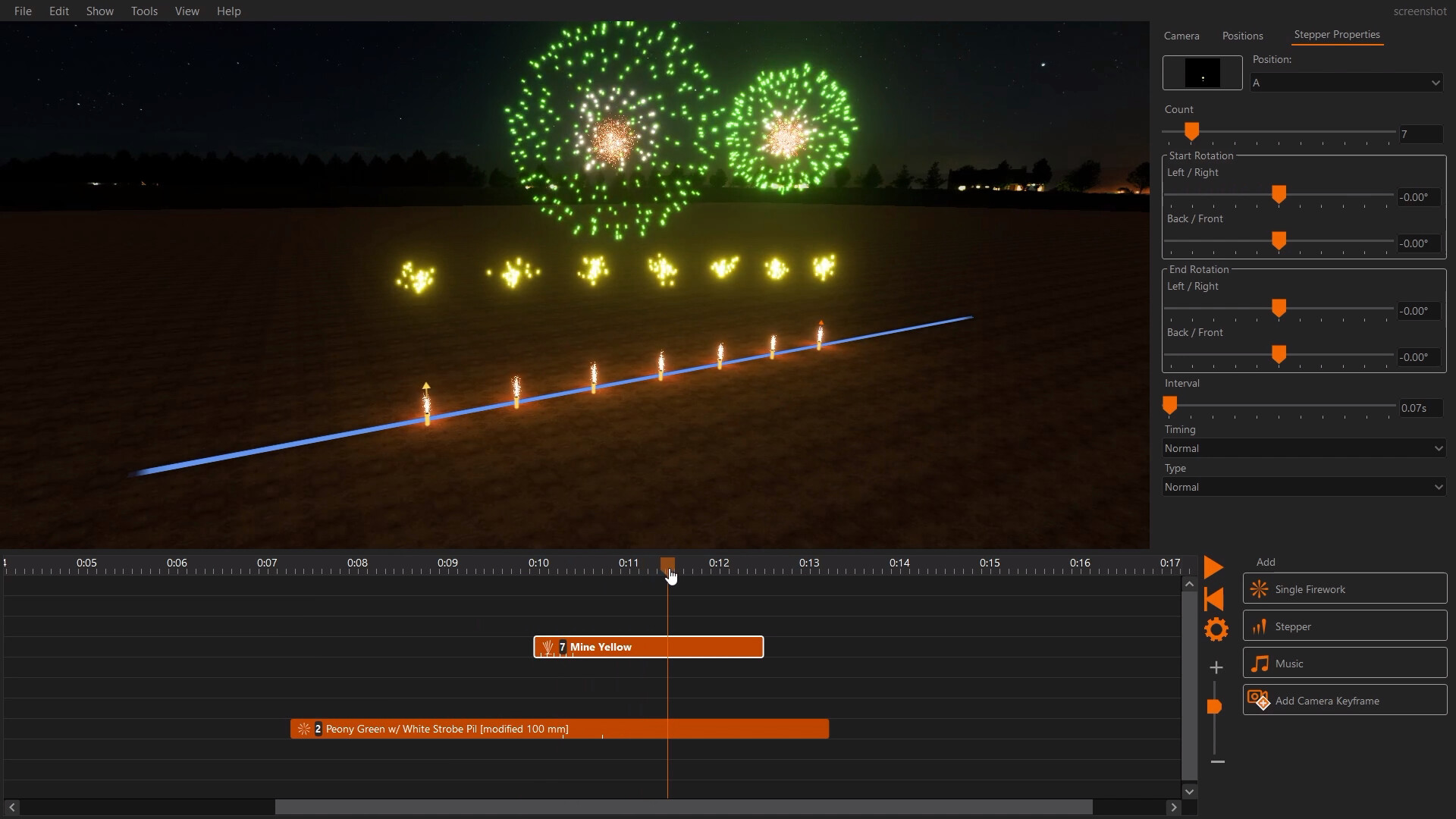Image resolution: width=1456 pixels, height=819 pixels.
Task: Open the Position dropdown currently set to A
Action: pyautogui.click(x=1346, y=82)
